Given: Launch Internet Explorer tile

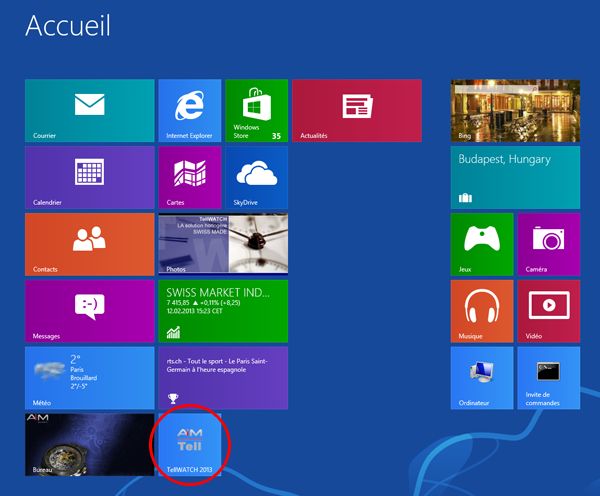Looking at the screenshot, I should point(189,111).
